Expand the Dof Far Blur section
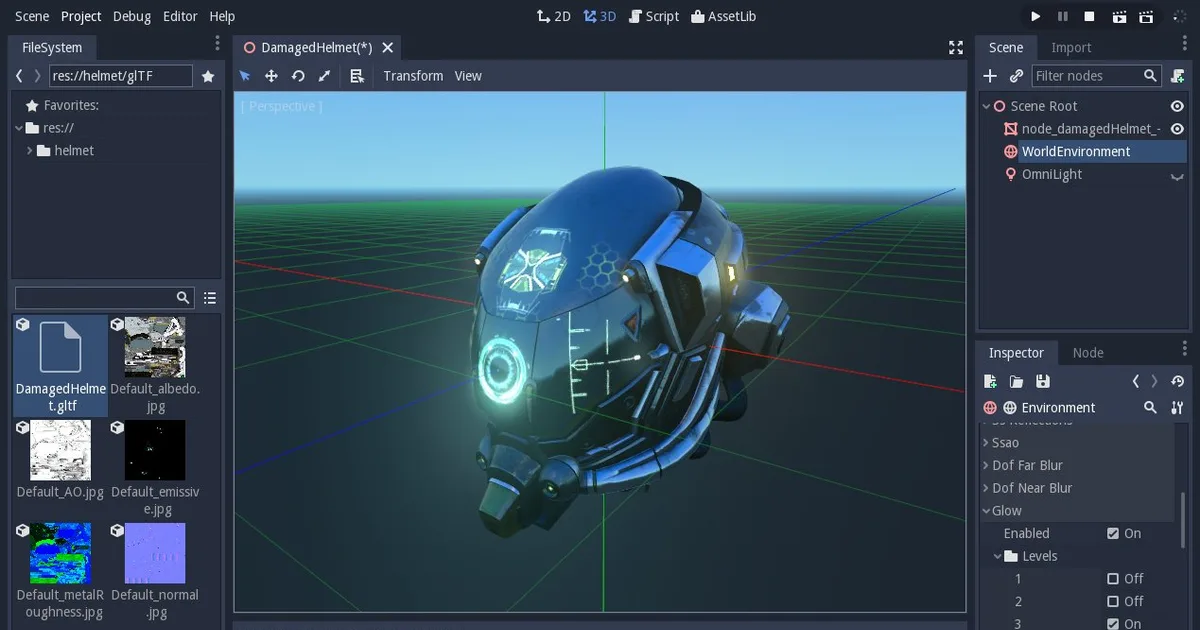Image resolution: width=1200 pixels, height=630 pixels. pos(985,466)
